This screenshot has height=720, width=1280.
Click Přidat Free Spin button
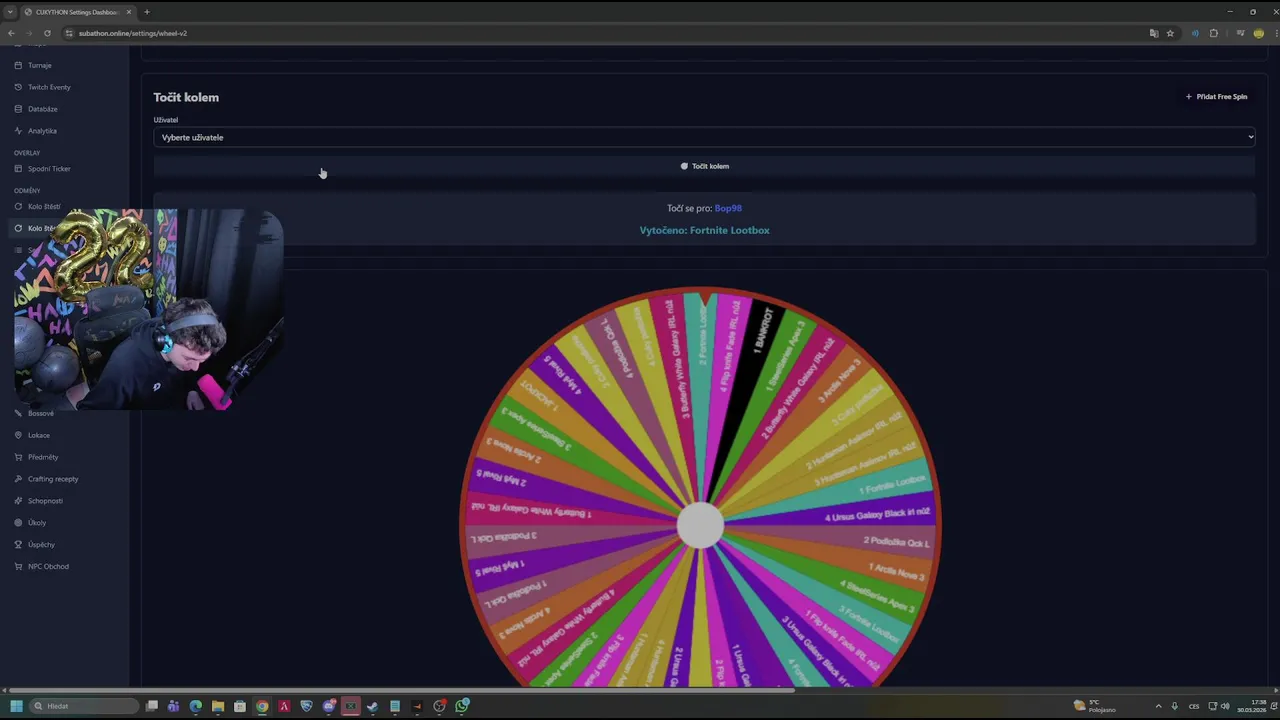(1216, 97)
